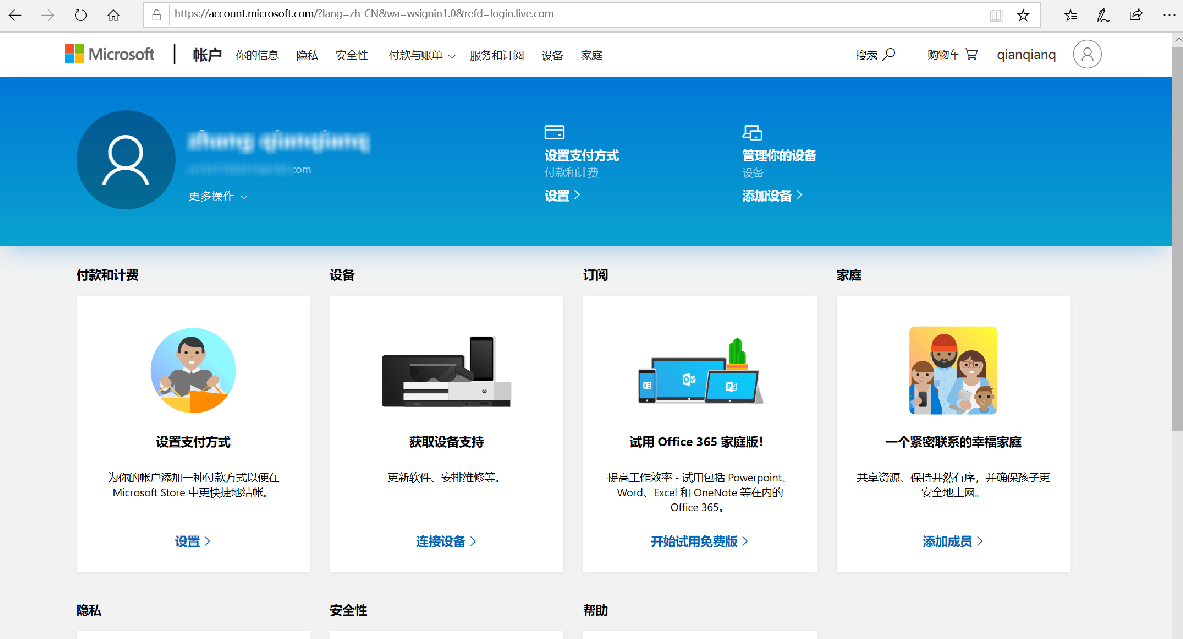Image resolution: width=1183 pixels, height=639 pixels.
Task: Open reading view icon in address bar
Action: 996,15
